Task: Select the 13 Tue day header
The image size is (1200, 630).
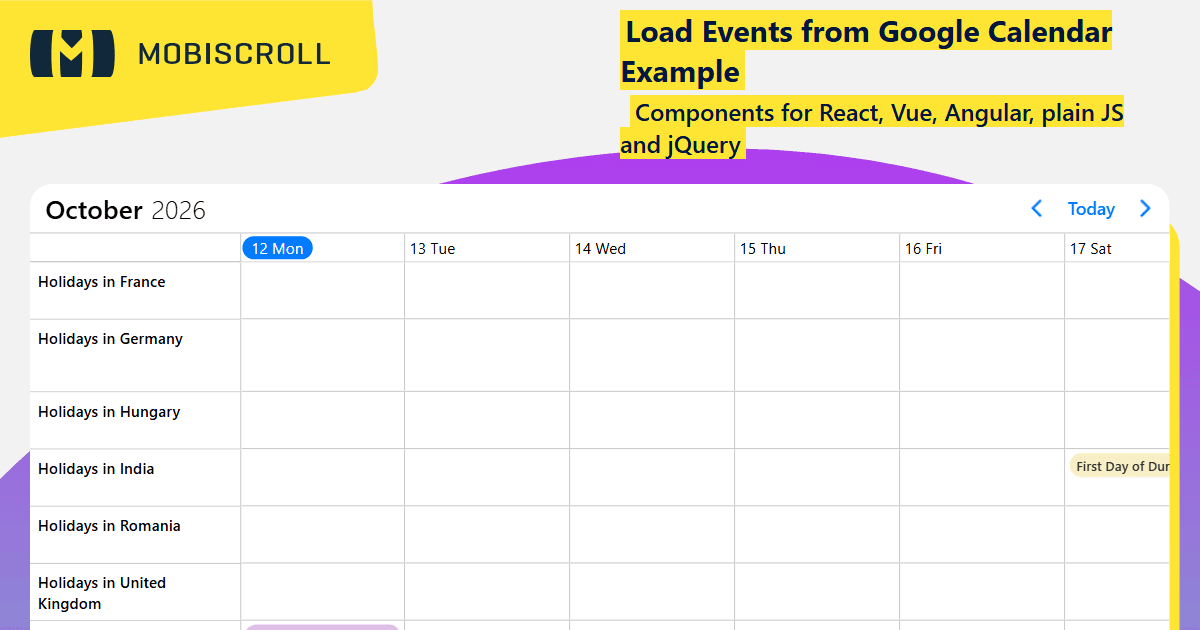Action: pos(432,248)
